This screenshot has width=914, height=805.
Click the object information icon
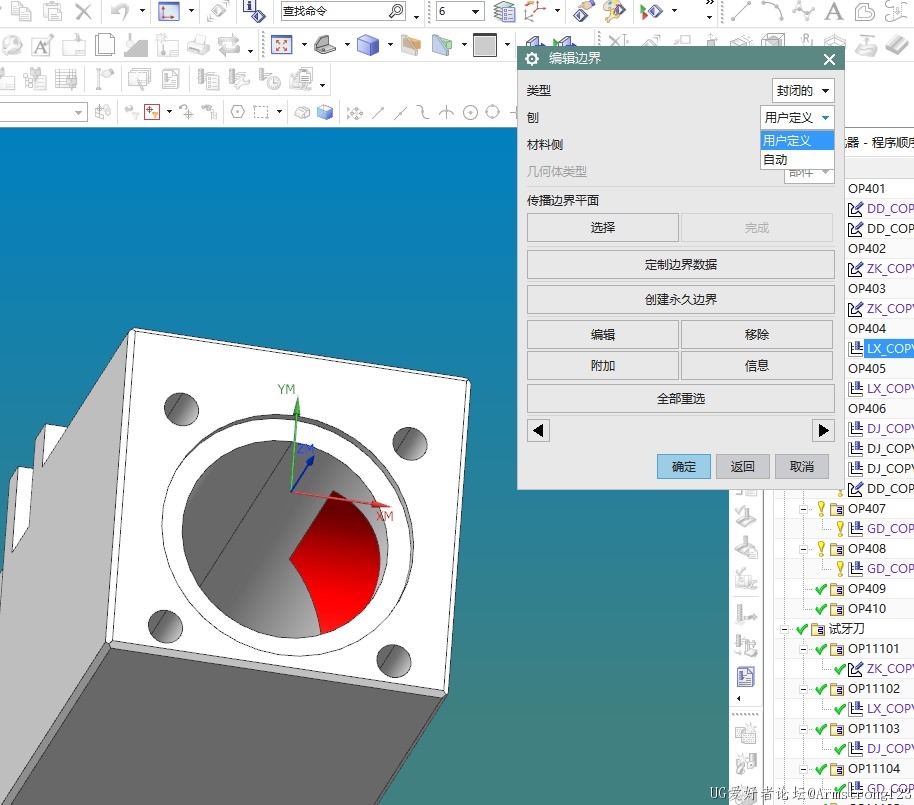coord(254,11)
